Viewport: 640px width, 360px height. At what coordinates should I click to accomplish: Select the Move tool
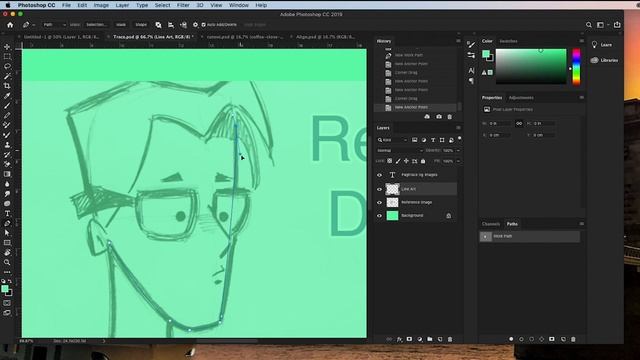pos(7,47)
